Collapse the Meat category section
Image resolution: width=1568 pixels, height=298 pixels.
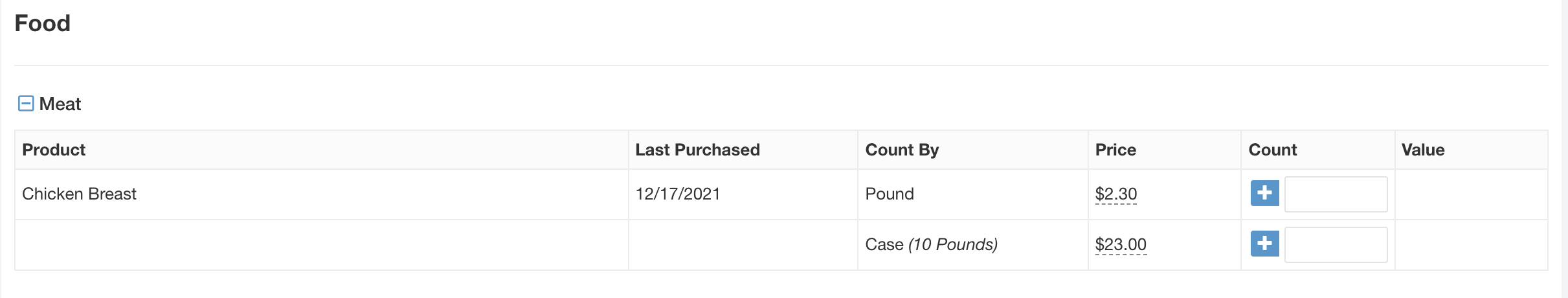[26, 104]
